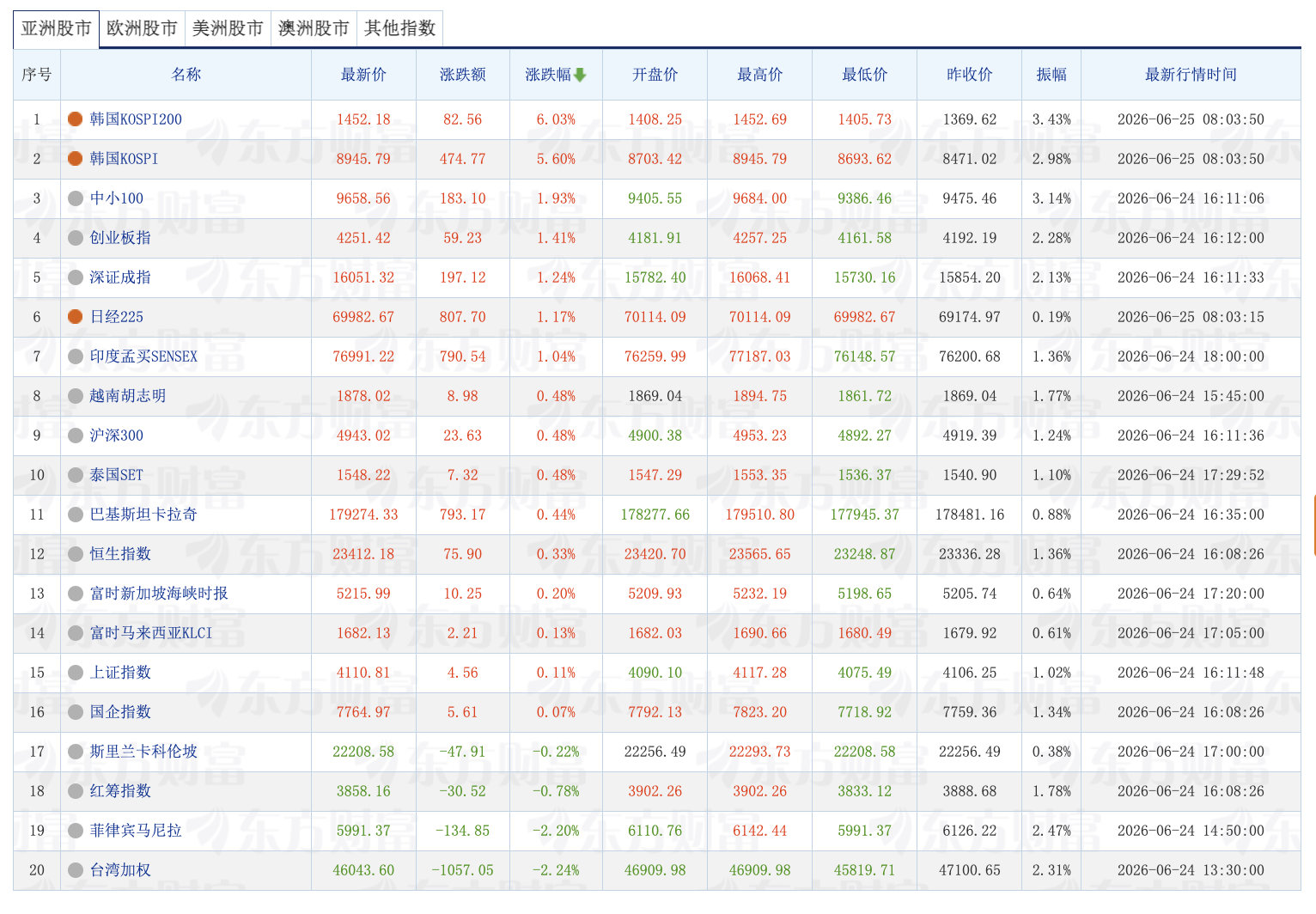Select the 亚洲股市 tab
The image size is (1316, 914).
pos(56,28)
